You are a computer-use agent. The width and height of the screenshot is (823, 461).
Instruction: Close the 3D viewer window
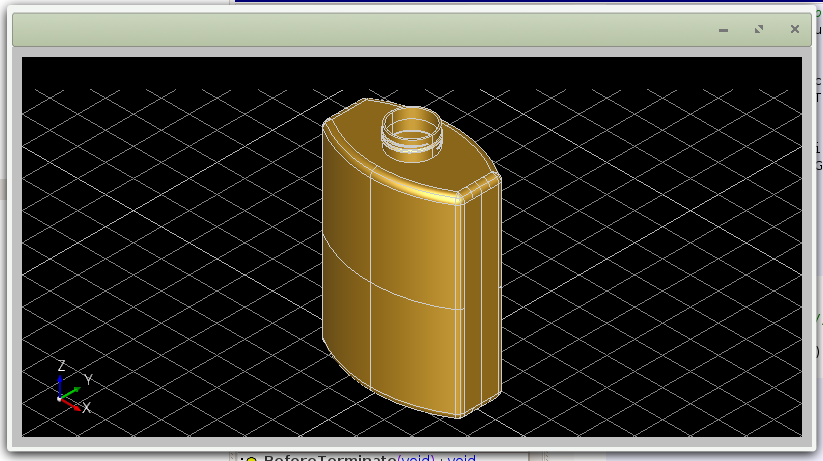(x=795, y=30)
